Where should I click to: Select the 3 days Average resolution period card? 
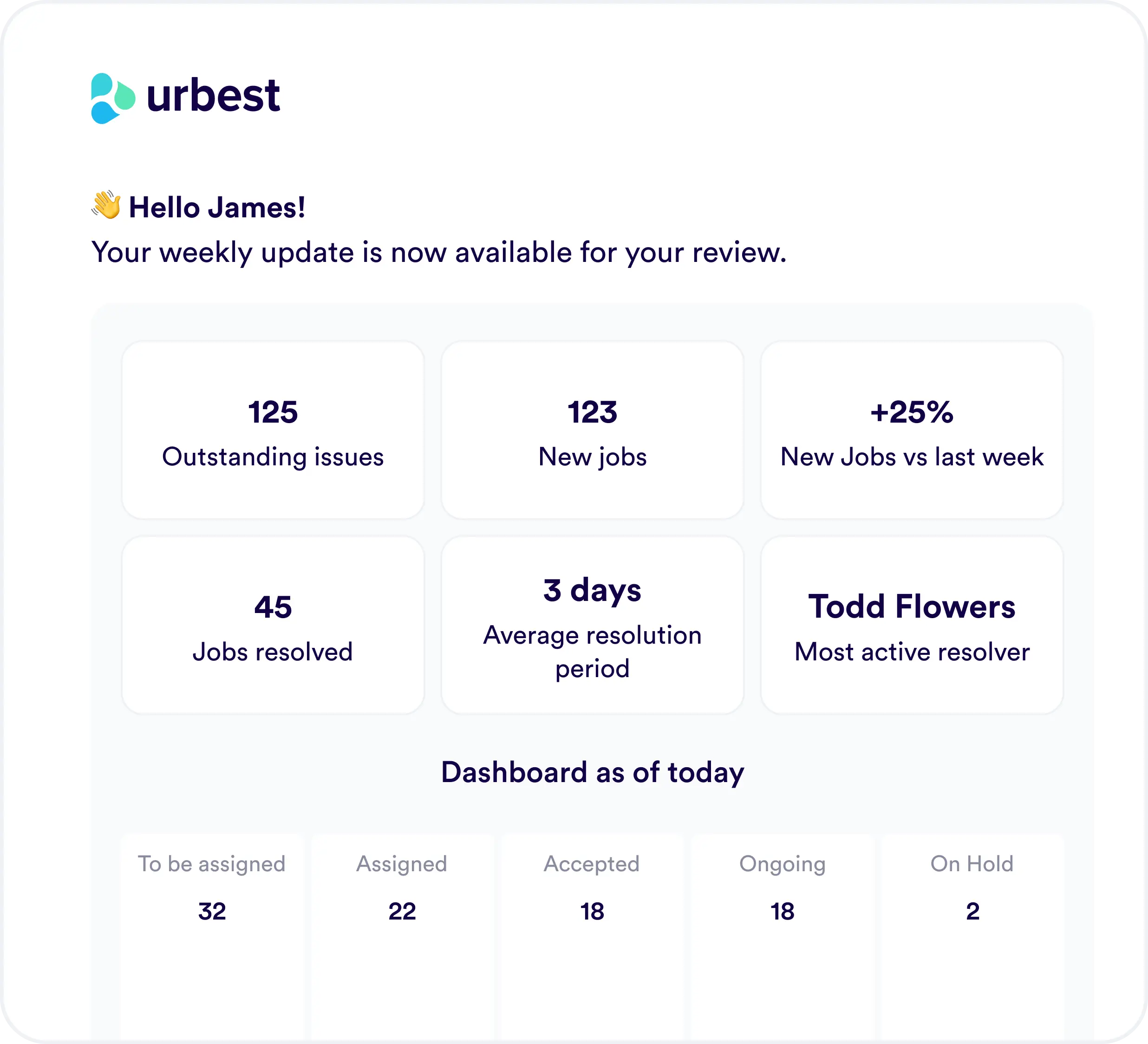pyautogui.click(x=592, y=625)
